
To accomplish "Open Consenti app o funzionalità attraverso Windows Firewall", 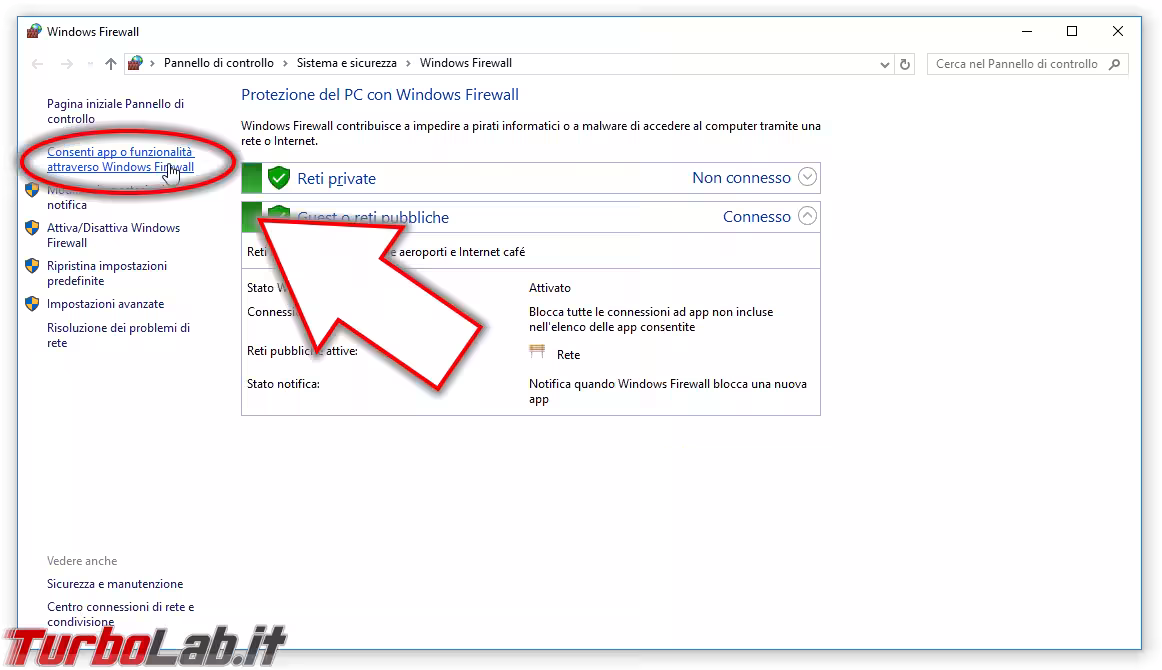I will click(120, 160).
